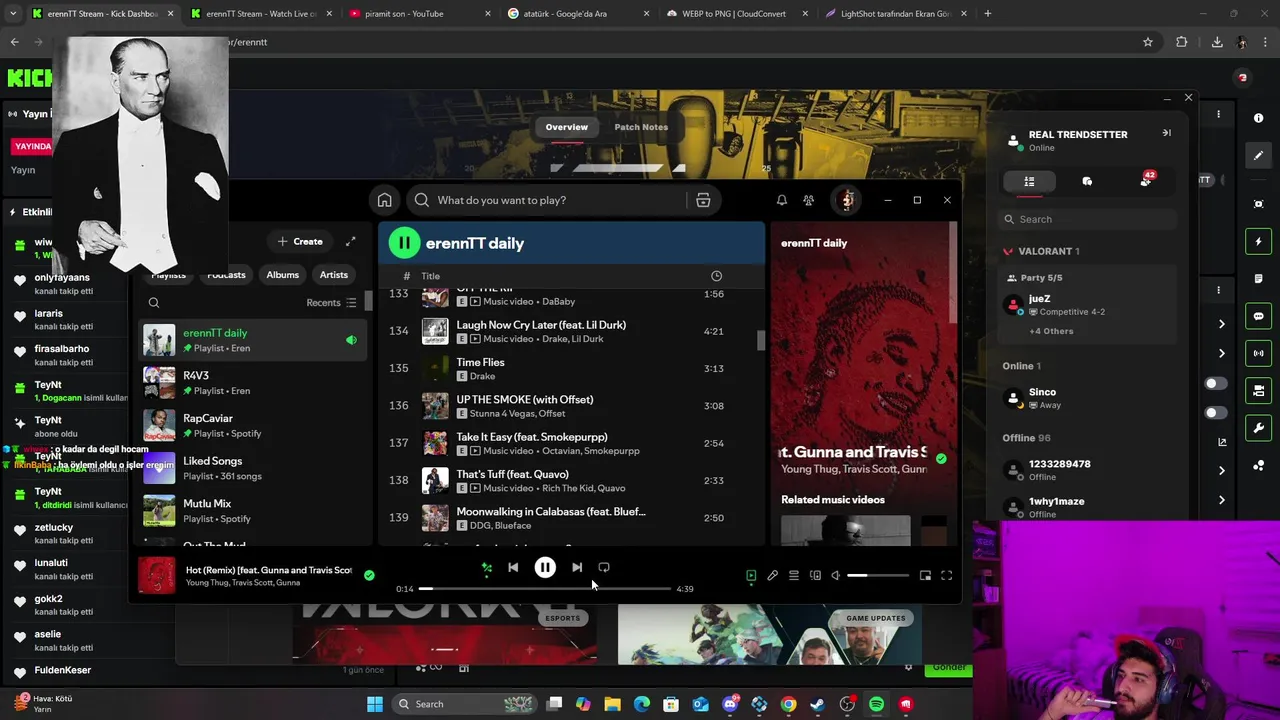Skip to the previous track
The height and width of the screenshot is (720, 1280).
pos(513,568)
